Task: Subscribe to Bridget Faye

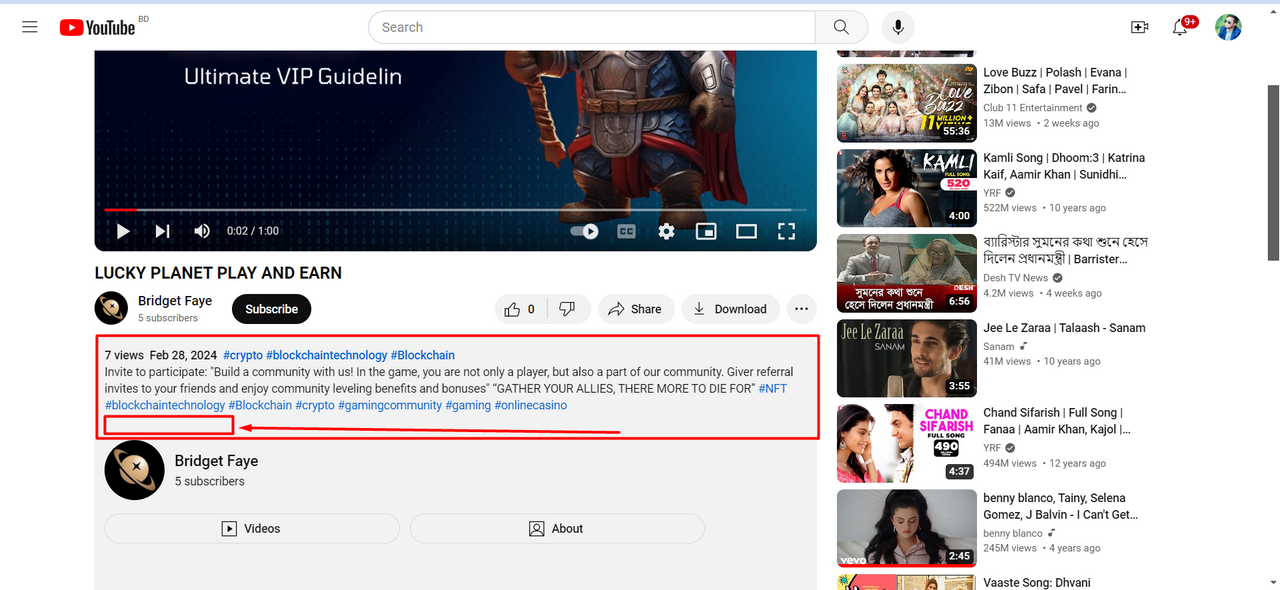Action: [x=272, y=309]
